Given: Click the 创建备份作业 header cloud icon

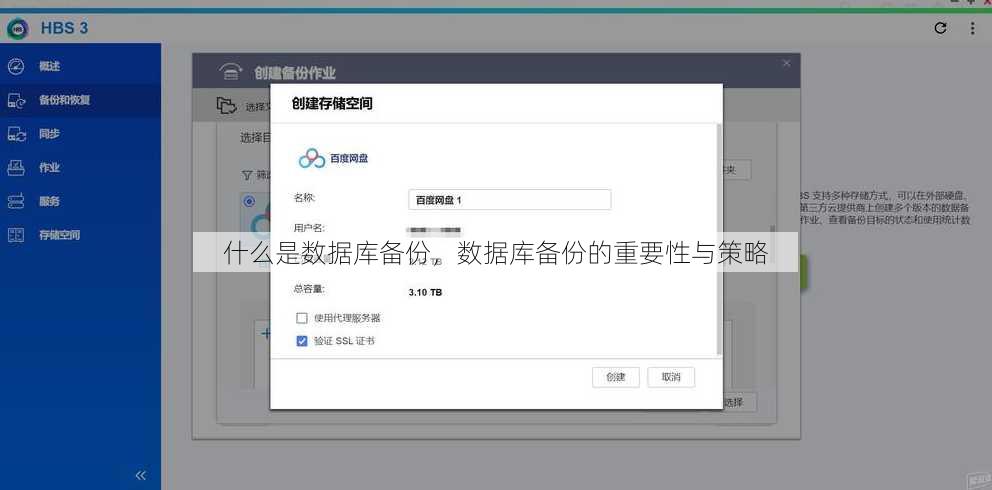Looking at the screenshot, I should pos(230,71).
